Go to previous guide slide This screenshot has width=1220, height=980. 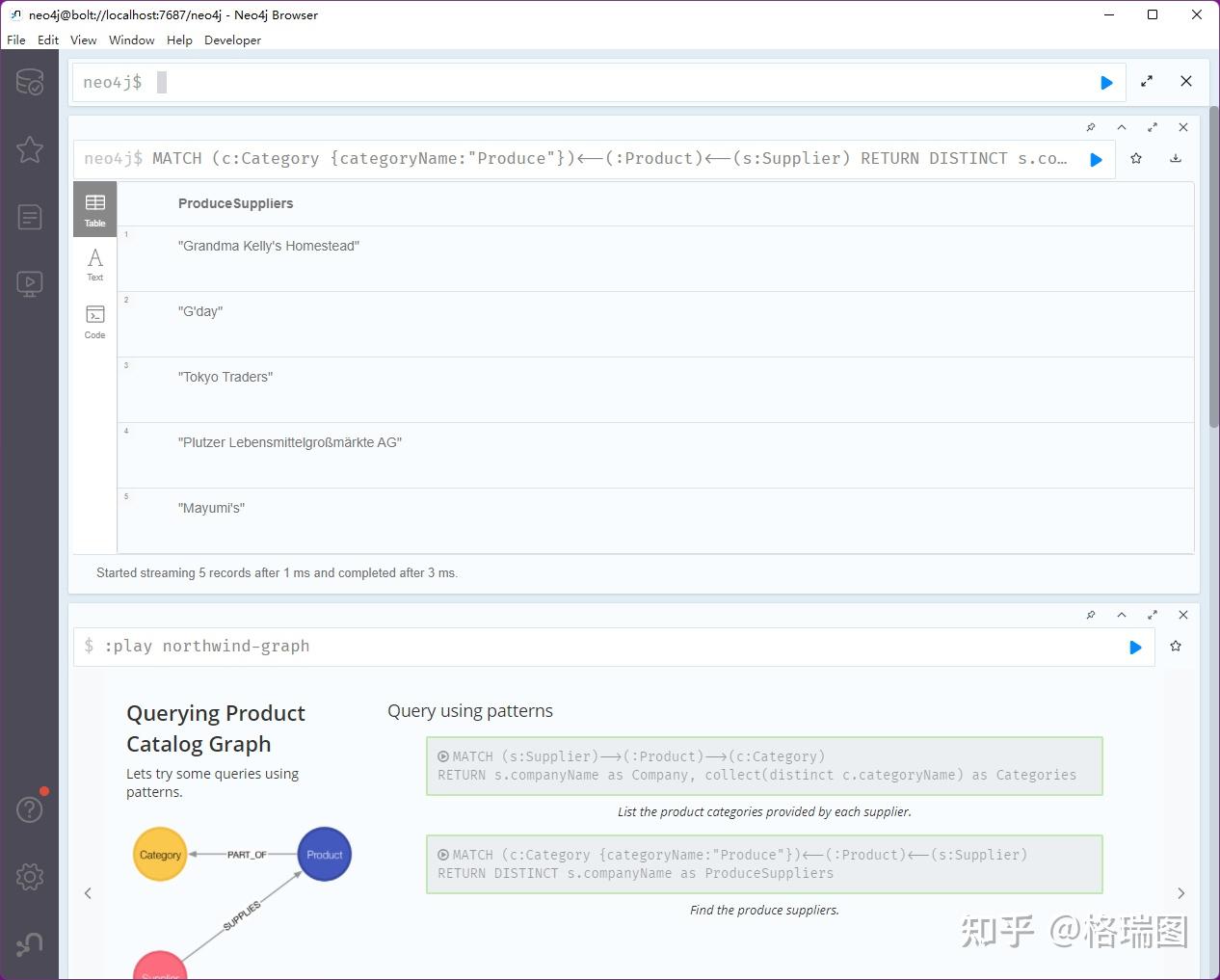coord(88,893)
